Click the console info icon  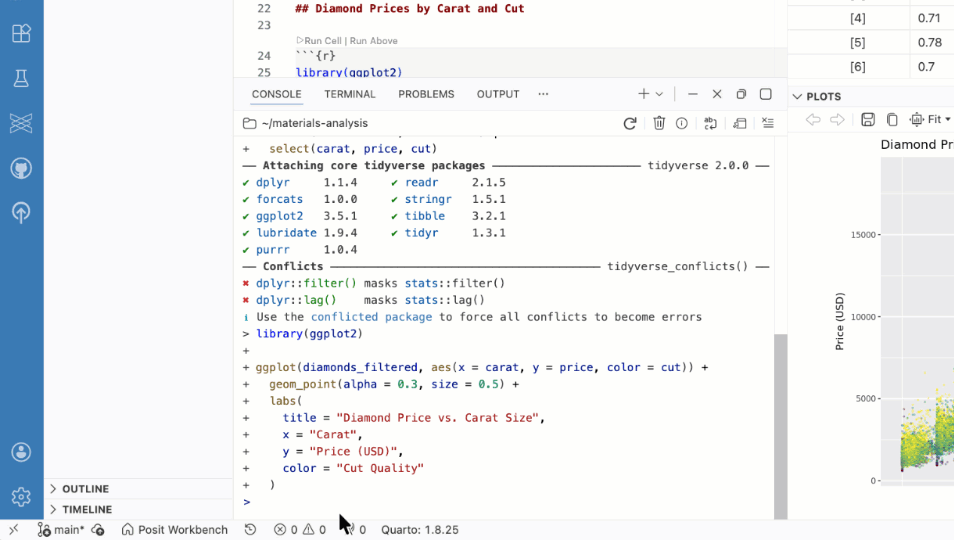(682, 124)
